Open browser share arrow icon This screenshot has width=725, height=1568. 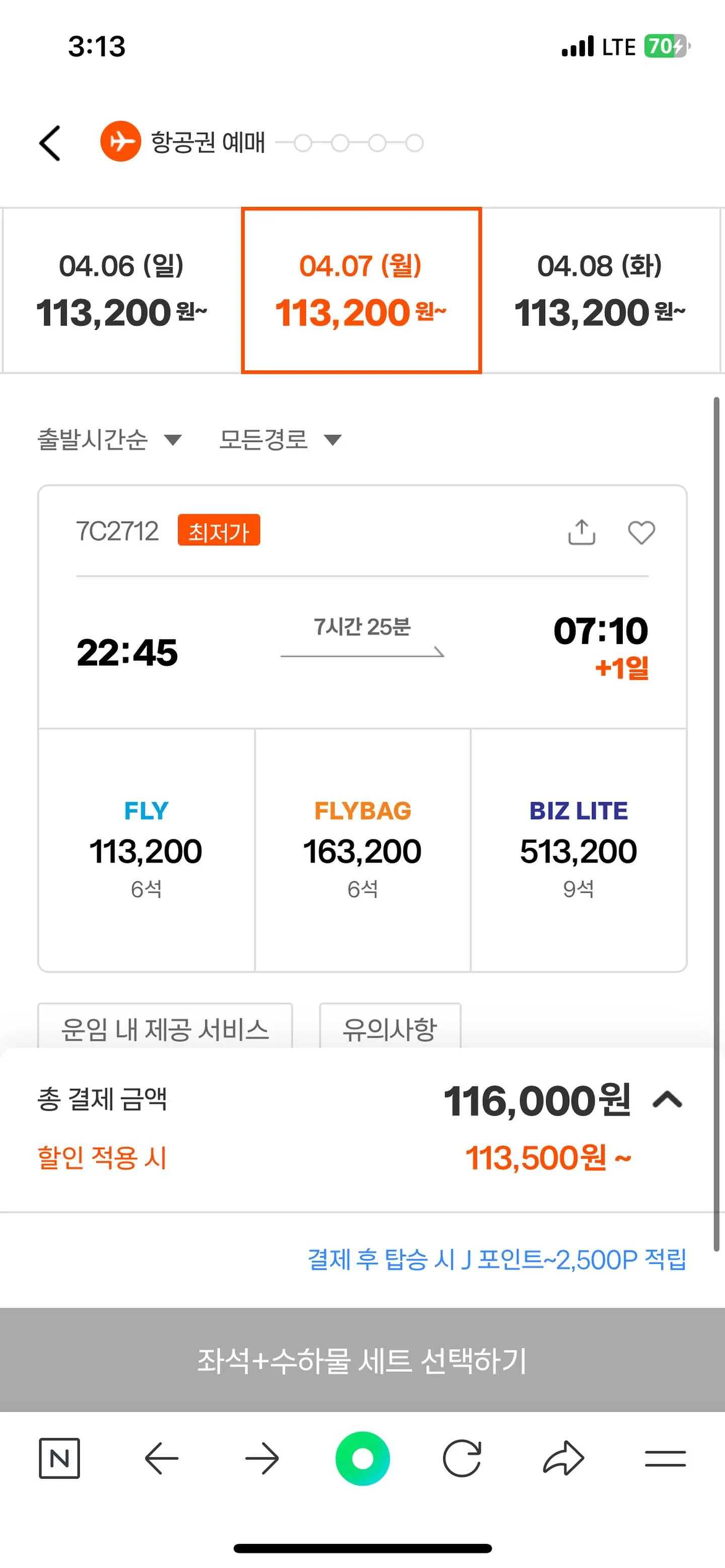(563, 1458)
